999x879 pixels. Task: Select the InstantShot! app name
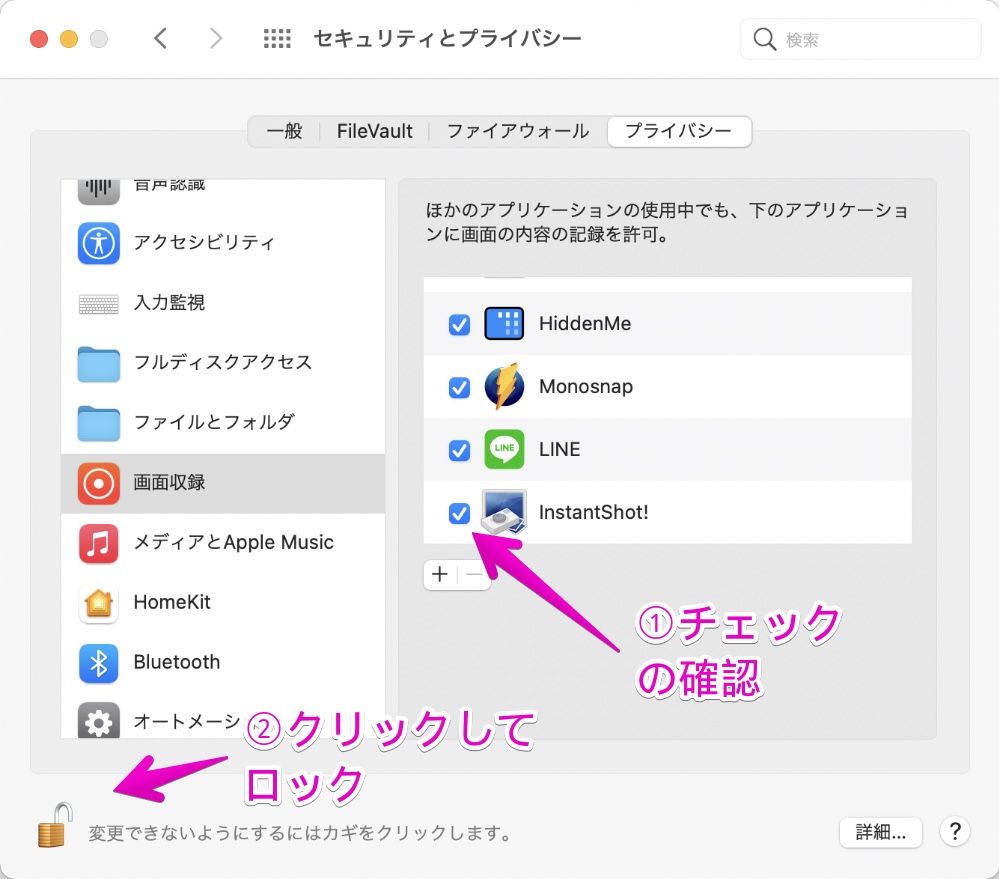click(x=594, y=512)
